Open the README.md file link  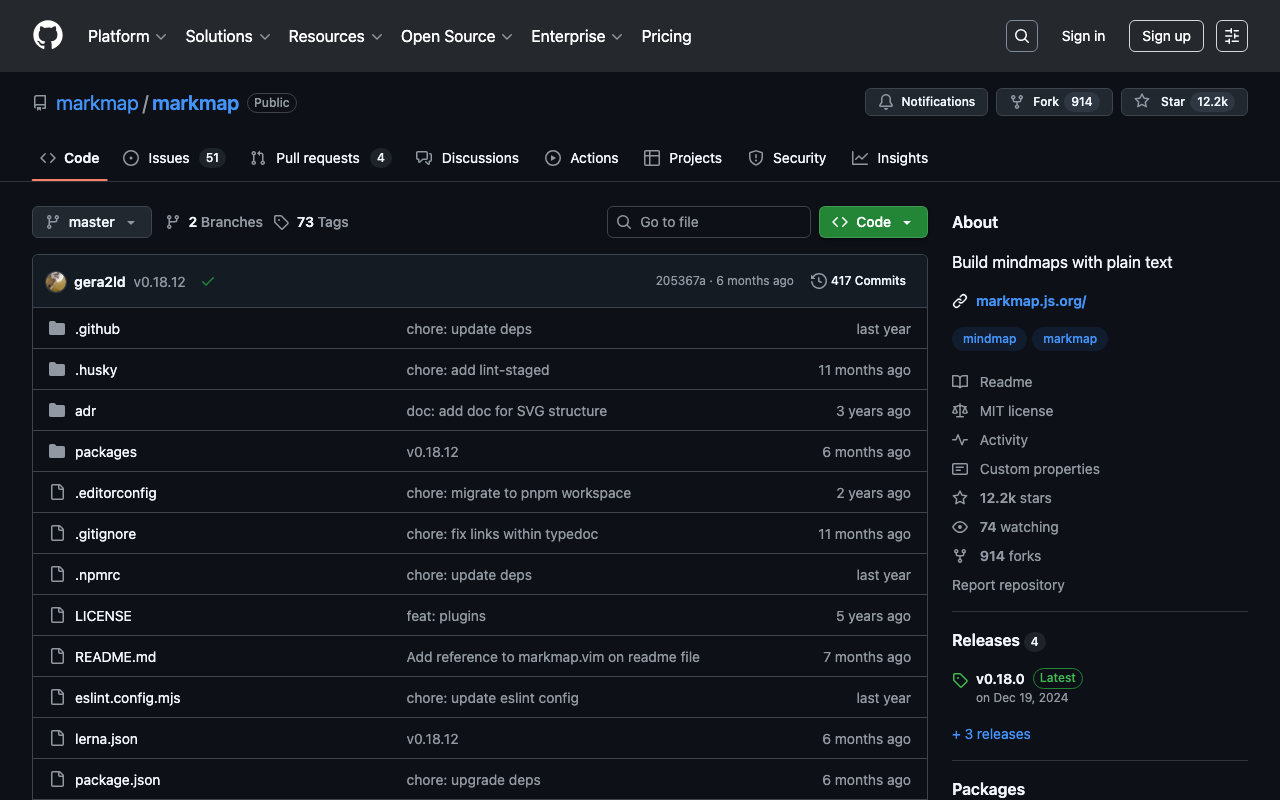(x=115, y=657)
